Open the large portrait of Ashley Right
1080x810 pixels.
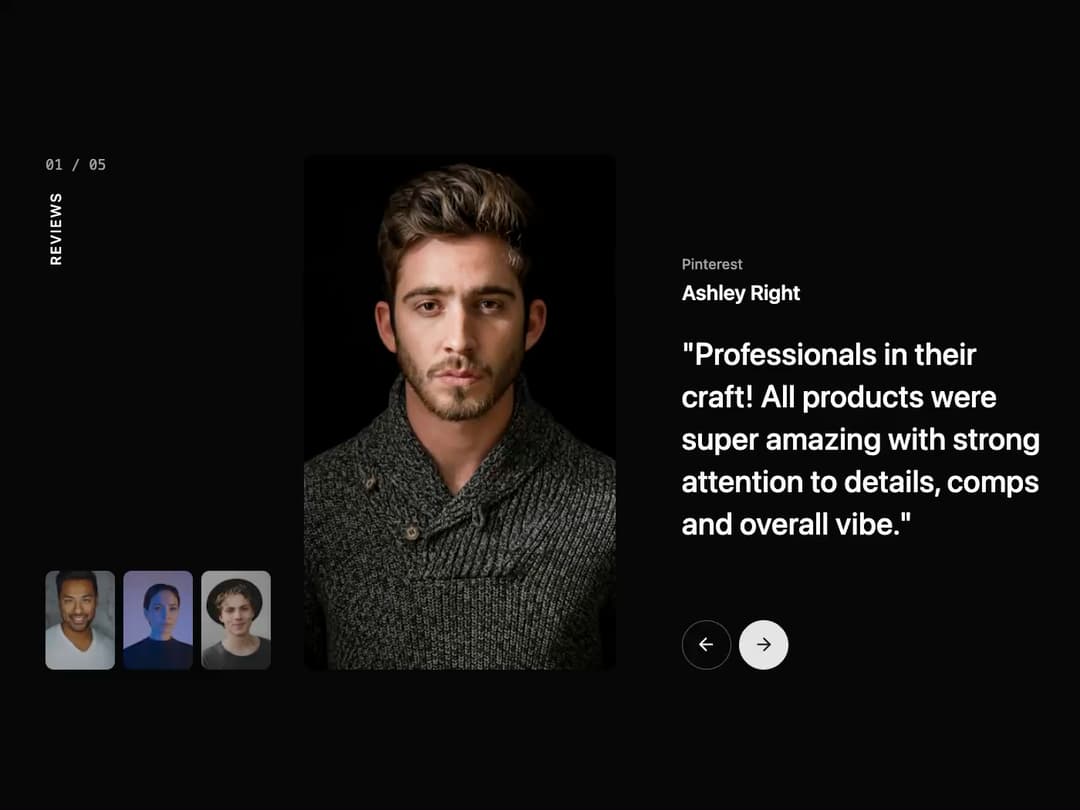point(459,413)
